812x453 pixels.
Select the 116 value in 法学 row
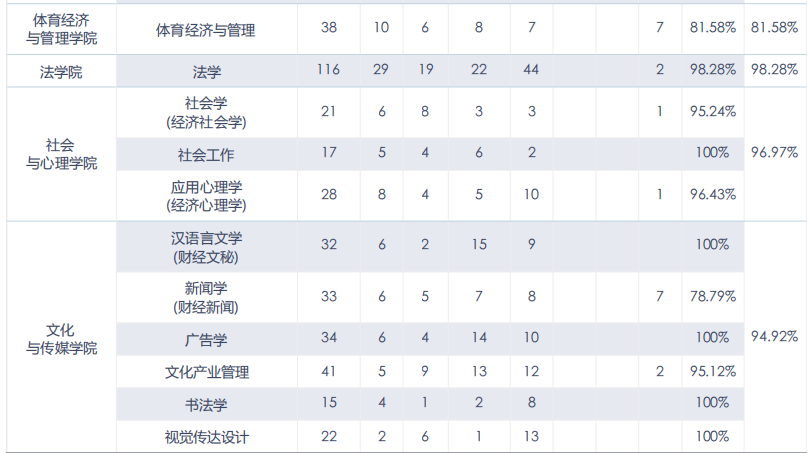(x=329, y=70)
